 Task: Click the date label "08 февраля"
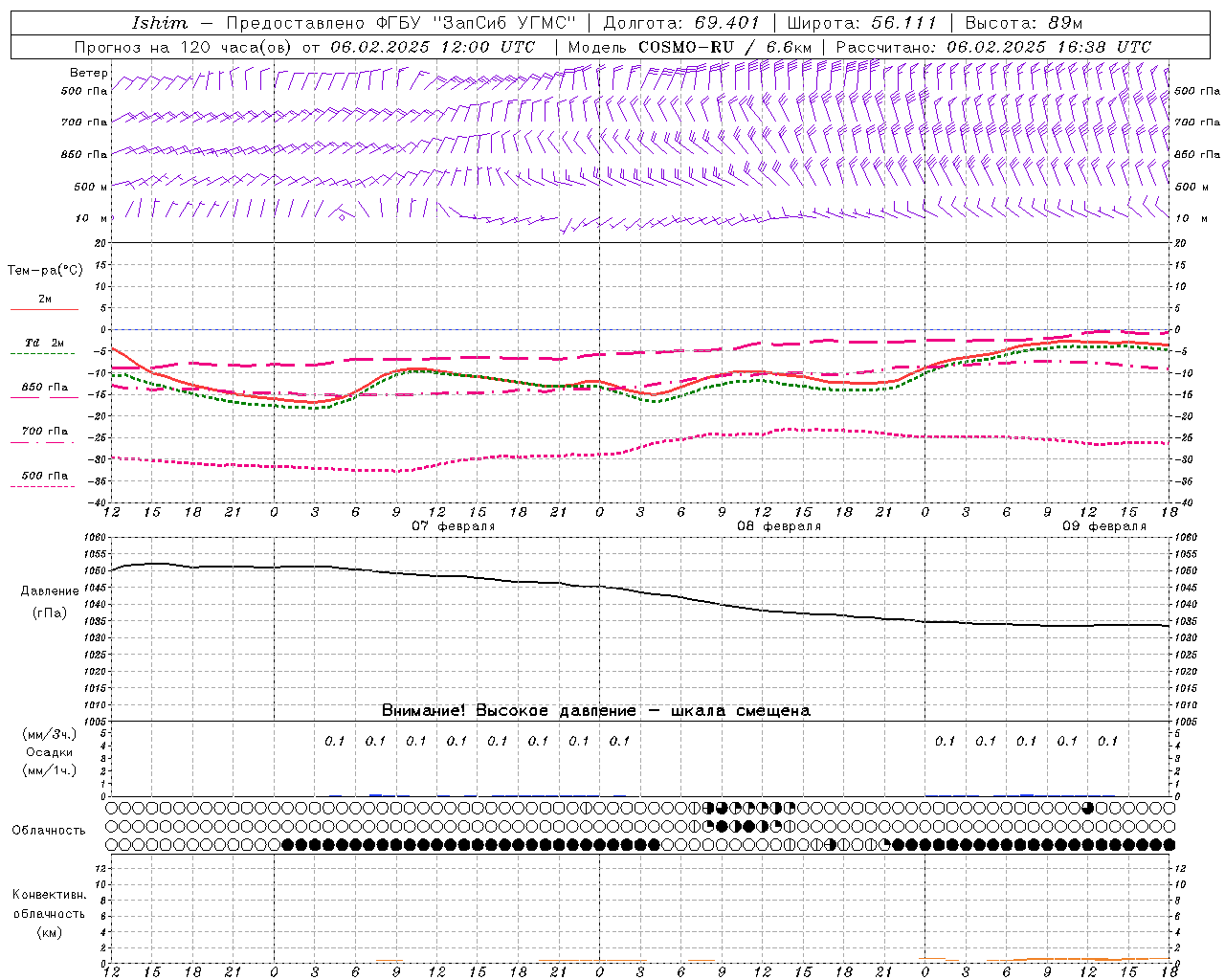click(779, 526)
